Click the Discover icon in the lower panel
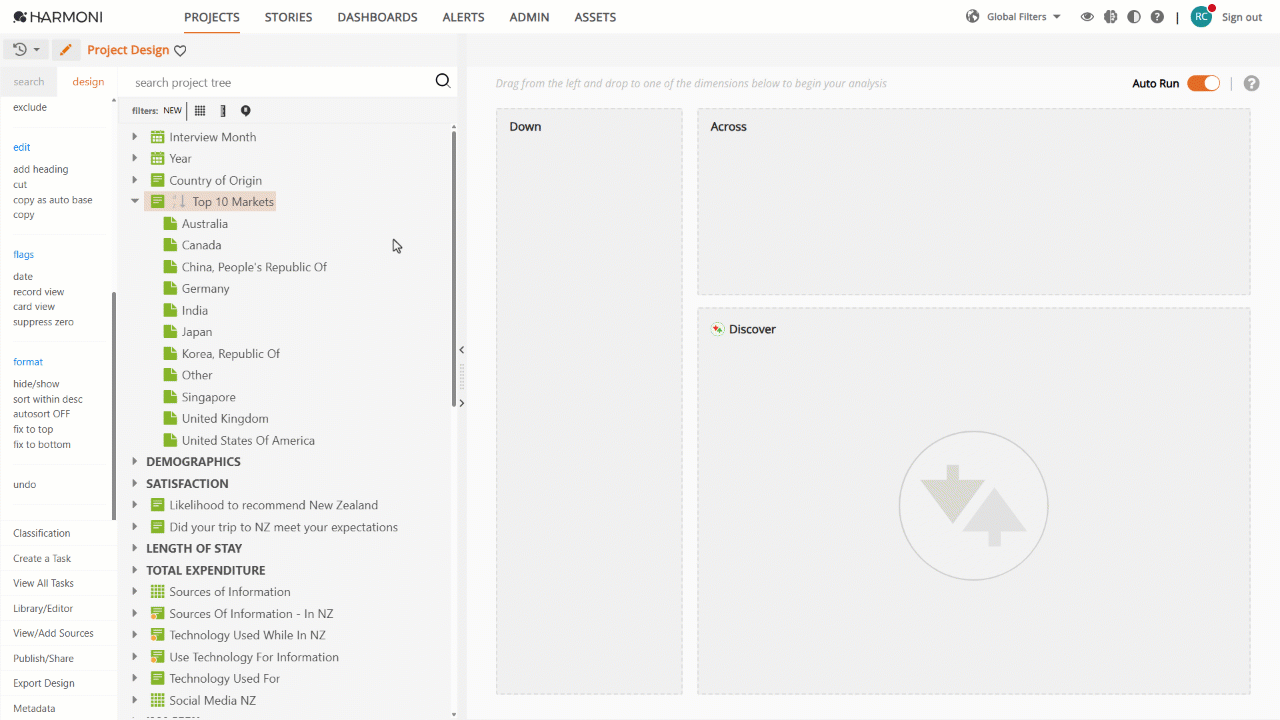This screenshot has height=720, width=1280. click(x=717, y=329)
